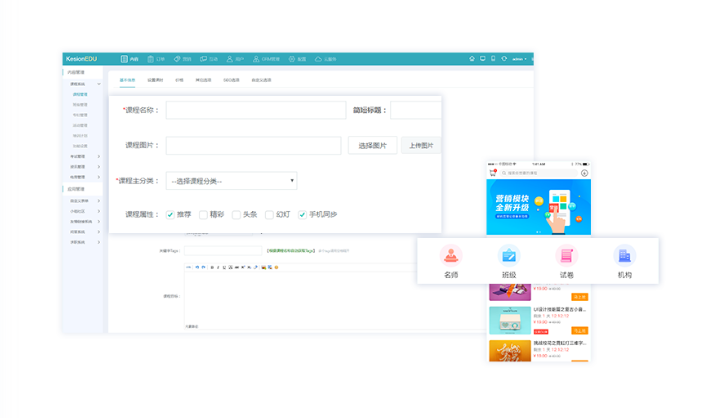Toggle the 手机同步 checkbox

point(302,214)
